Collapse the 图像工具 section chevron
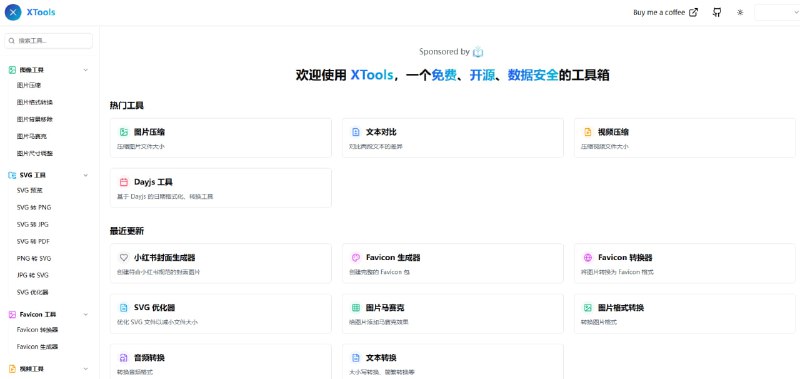 (x=85, y=70)
